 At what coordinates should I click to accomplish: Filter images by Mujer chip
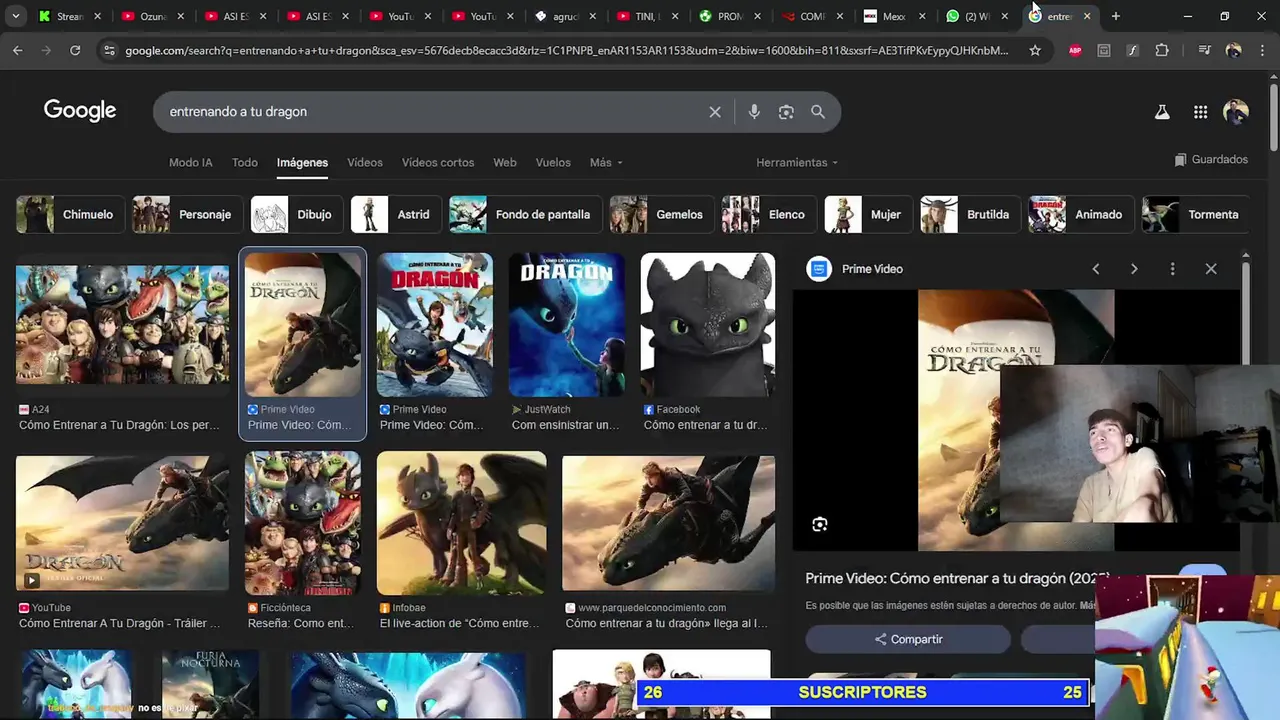click(x=869, y=214)
